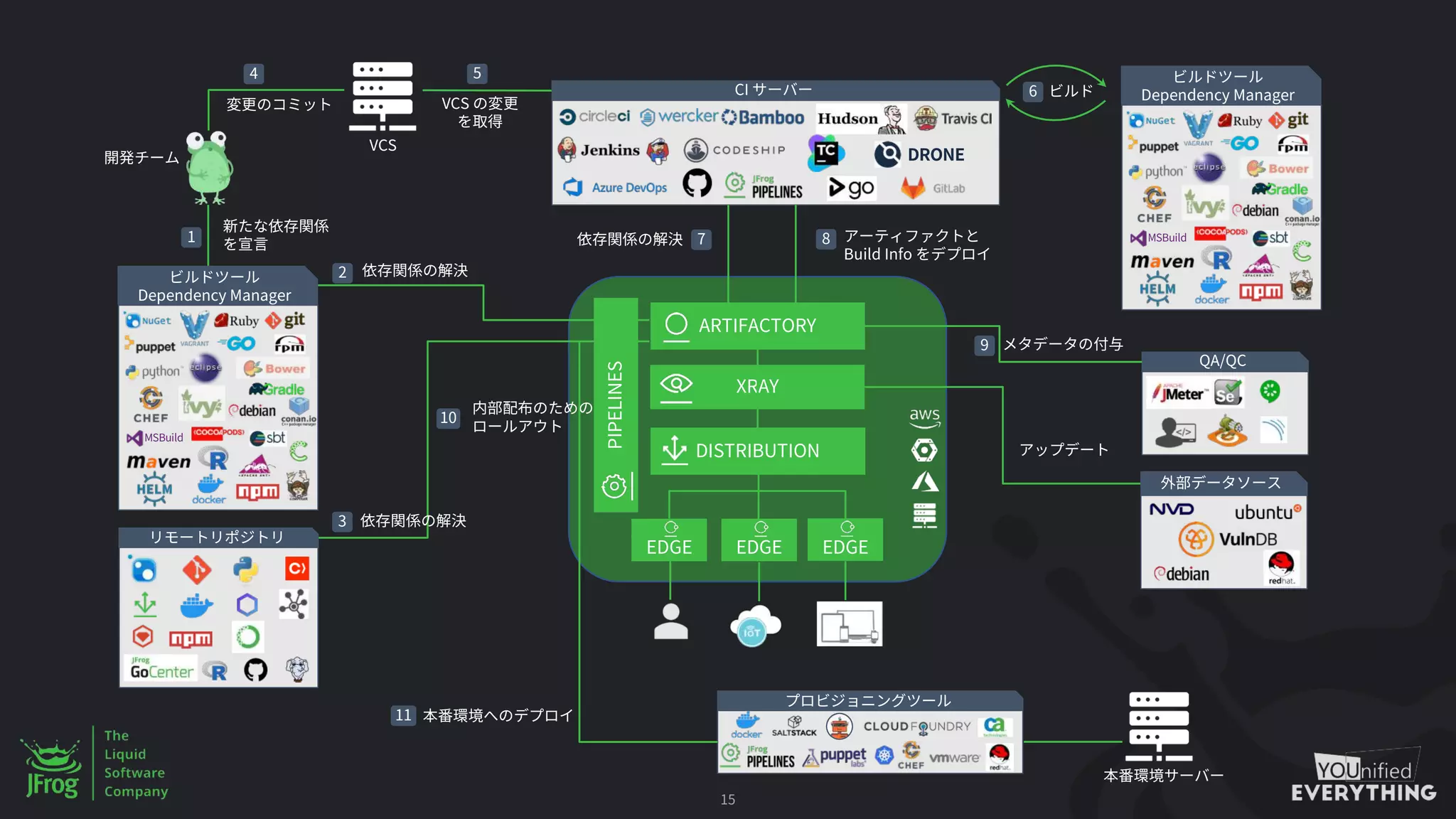1456x819 pixels.
Task: Click the '外部データソース' panel header
Action: point(1222,483)
